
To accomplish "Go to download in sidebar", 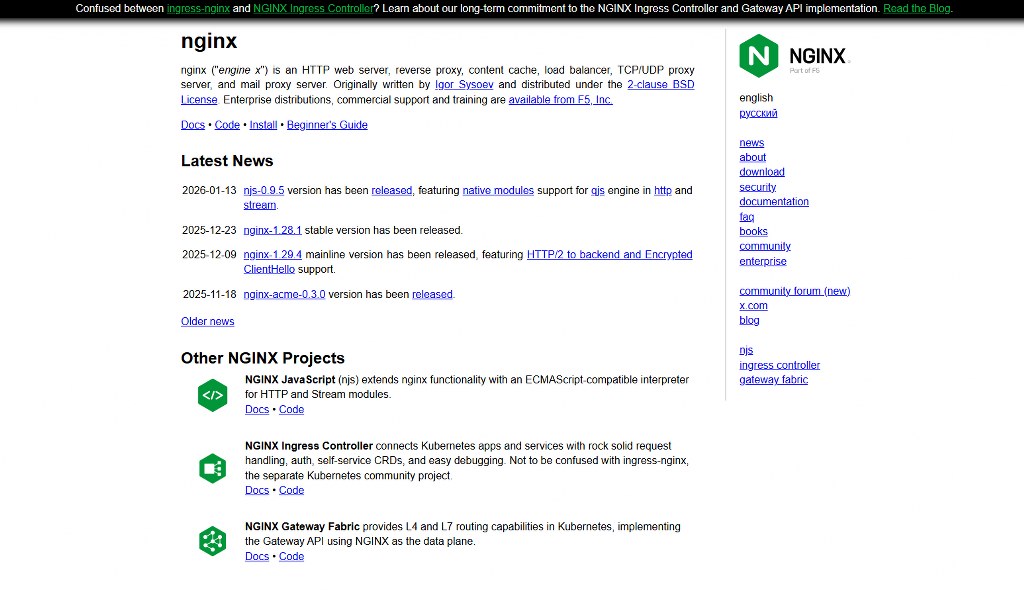I will point(762,172).
